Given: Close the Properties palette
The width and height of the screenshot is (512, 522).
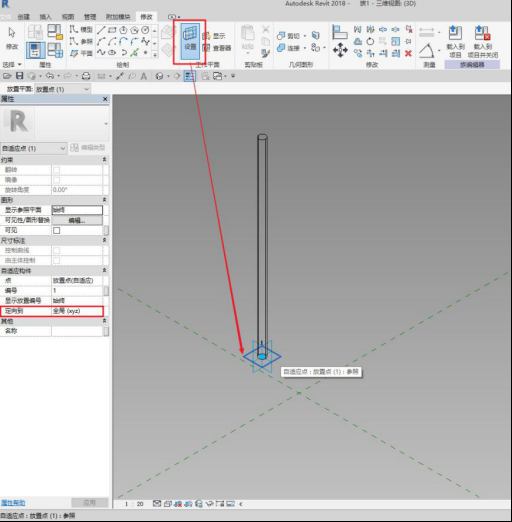Looking at the screenshot, I should 105,99.
